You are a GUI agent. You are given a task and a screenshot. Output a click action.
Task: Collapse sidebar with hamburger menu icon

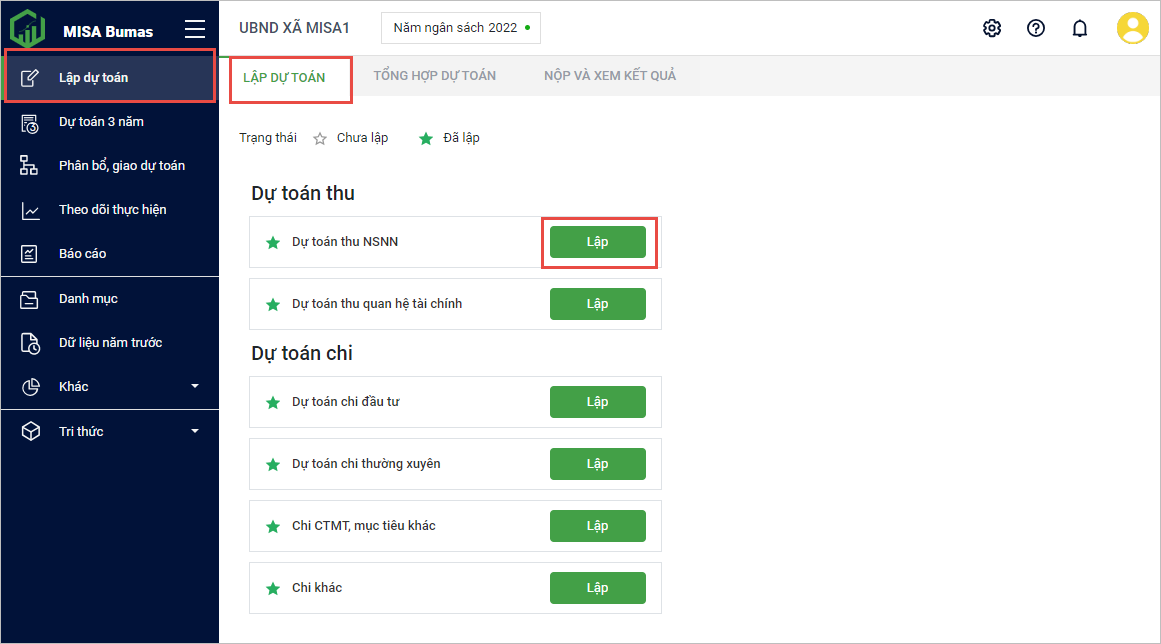coord(195,29)
